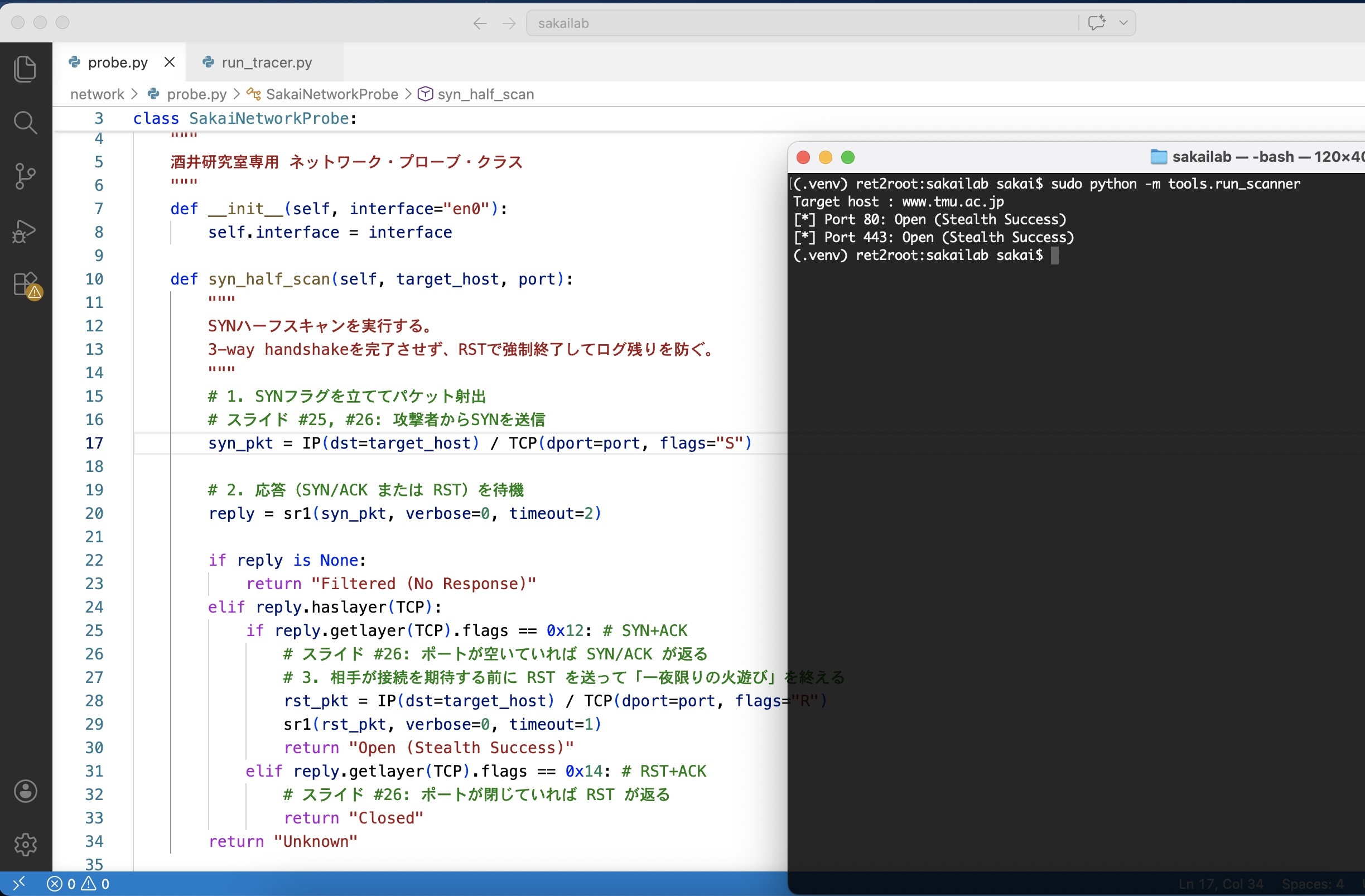Open the Run and Debug view

click(25, 231)
